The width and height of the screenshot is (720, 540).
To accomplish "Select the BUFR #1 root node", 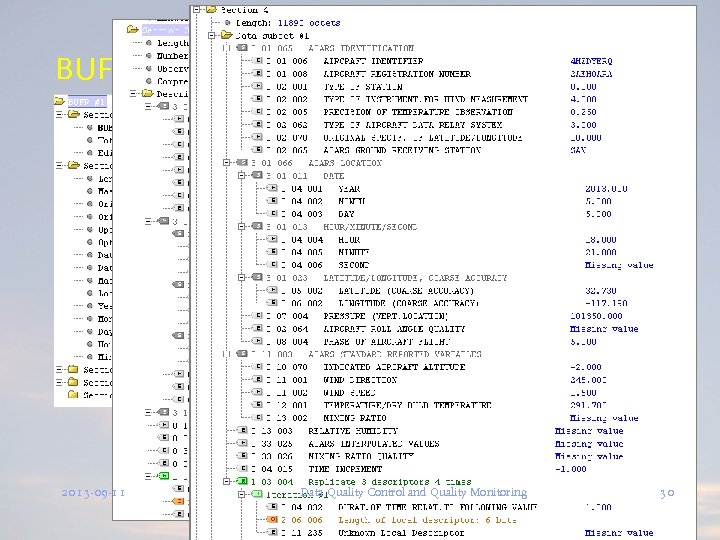I will 88,101.
